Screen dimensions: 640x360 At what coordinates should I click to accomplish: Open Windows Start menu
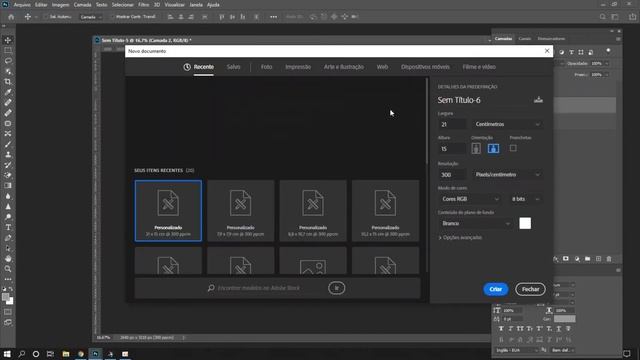(x=7, y=354)
